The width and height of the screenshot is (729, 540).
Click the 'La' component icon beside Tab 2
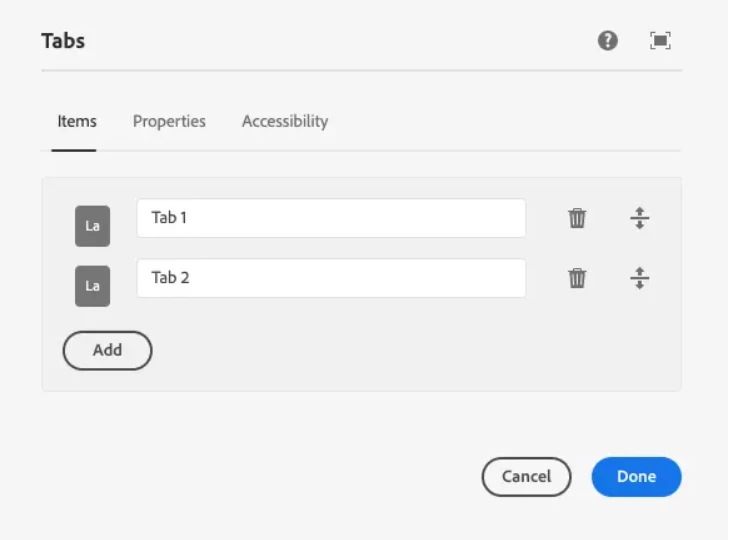coord(92,286)
